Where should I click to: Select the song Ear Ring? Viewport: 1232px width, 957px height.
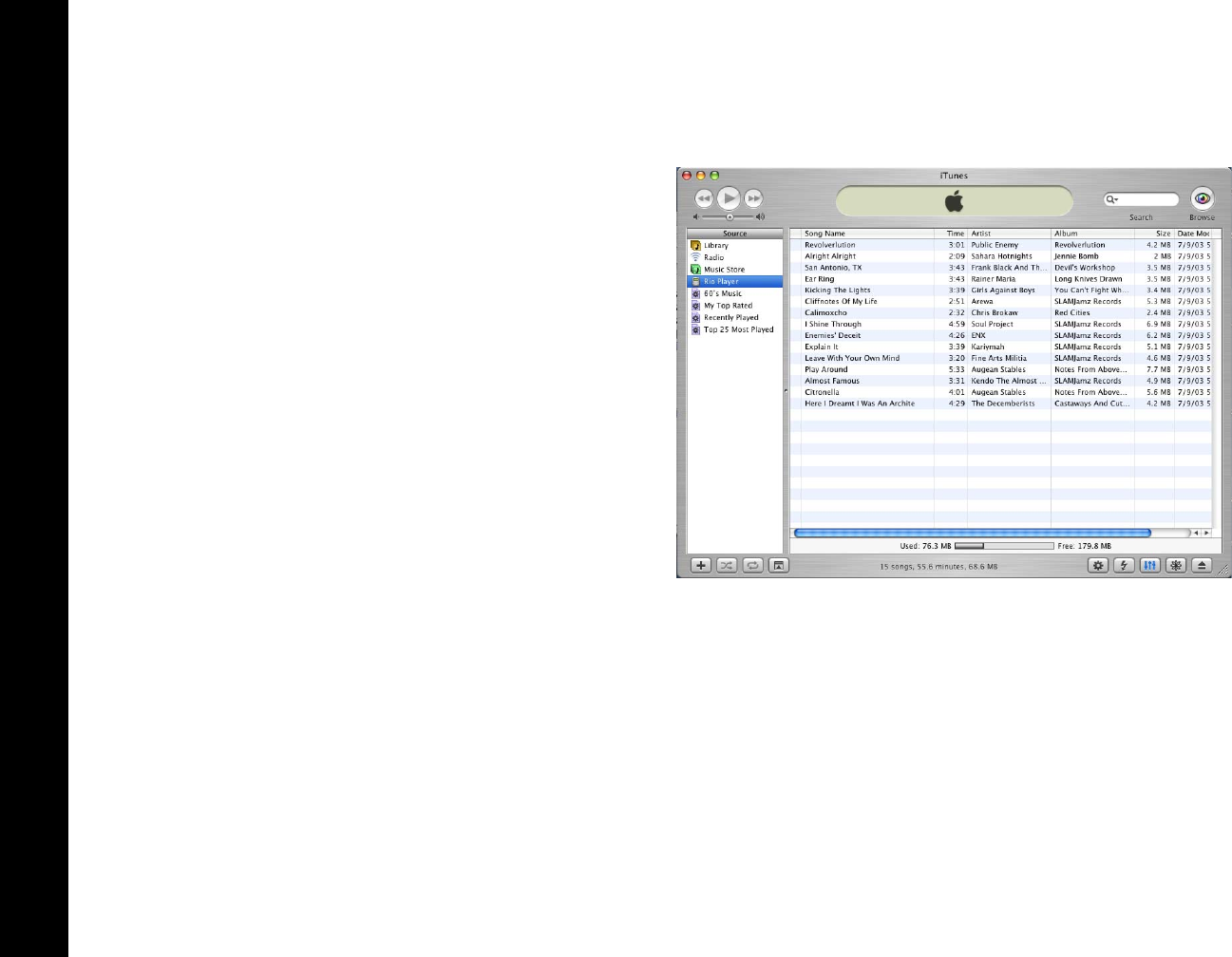pyautogui.click(x=819, y=279)
